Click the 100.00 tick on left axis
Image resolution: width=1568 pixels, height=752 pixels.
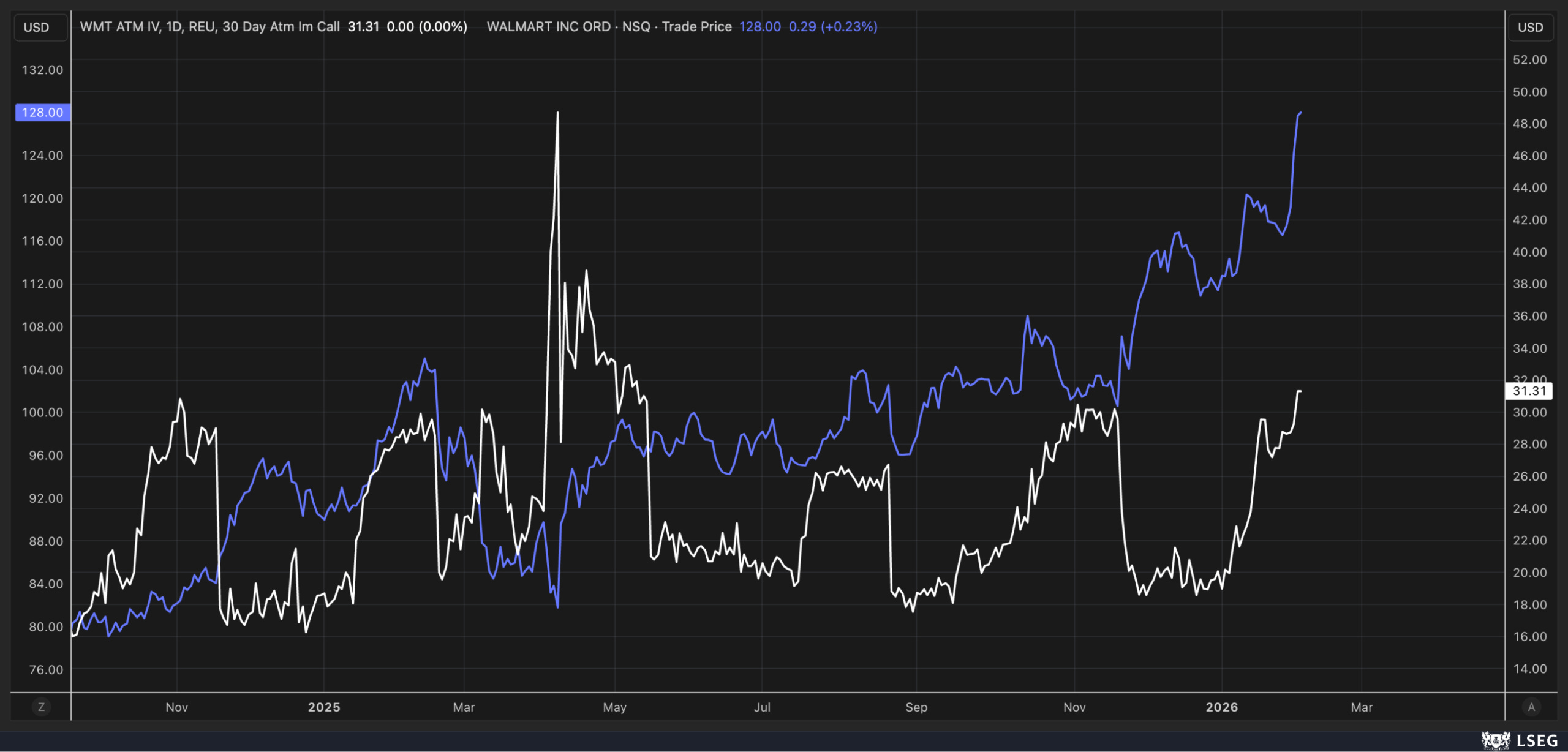point(42,413)
